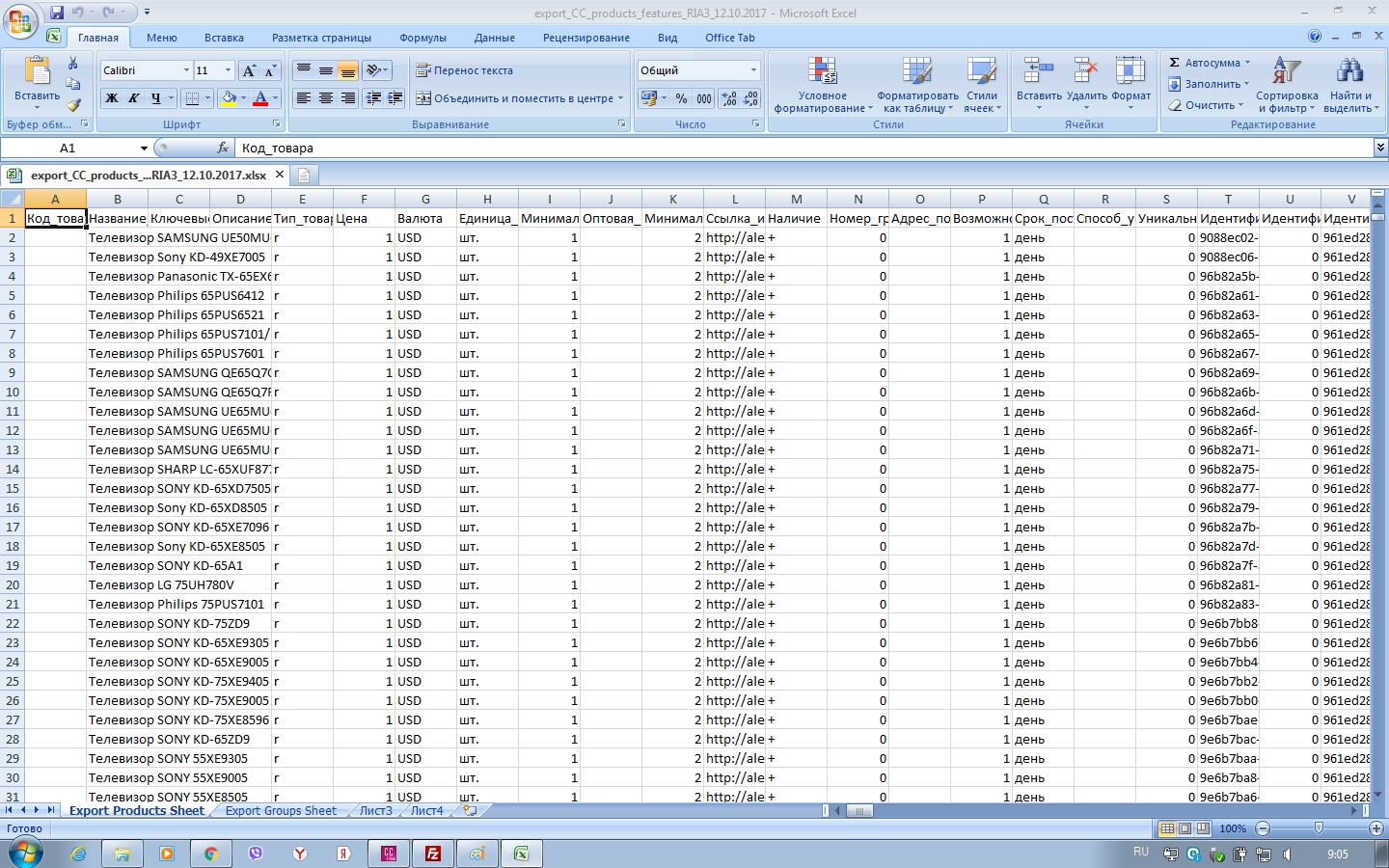Align text to the middle of the cell
Image resolution: width=1389 pixels, height=868 pixels.
point(326,70)
